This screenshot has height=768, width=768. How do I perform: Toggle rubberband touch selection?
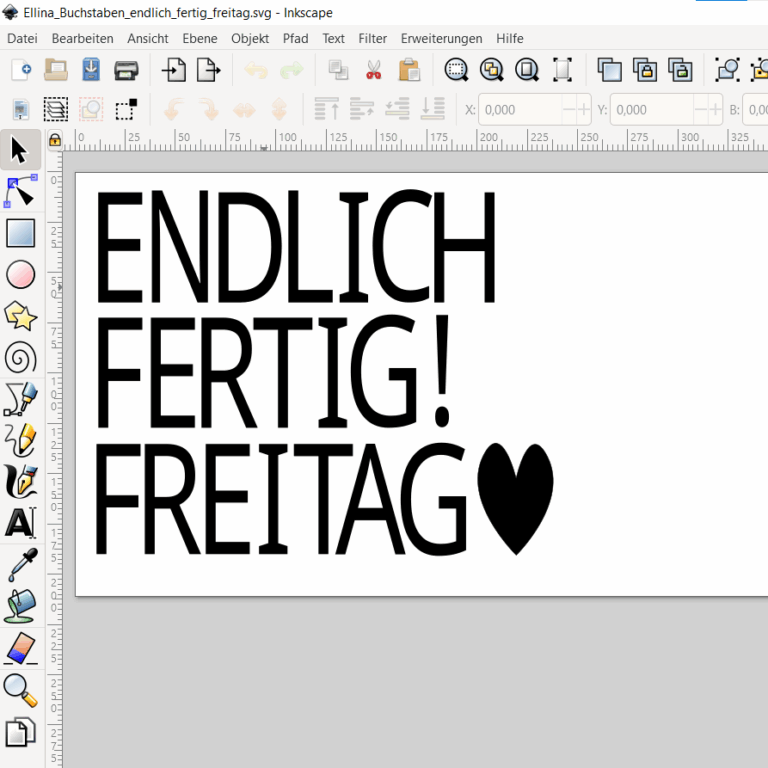(126, 109)
